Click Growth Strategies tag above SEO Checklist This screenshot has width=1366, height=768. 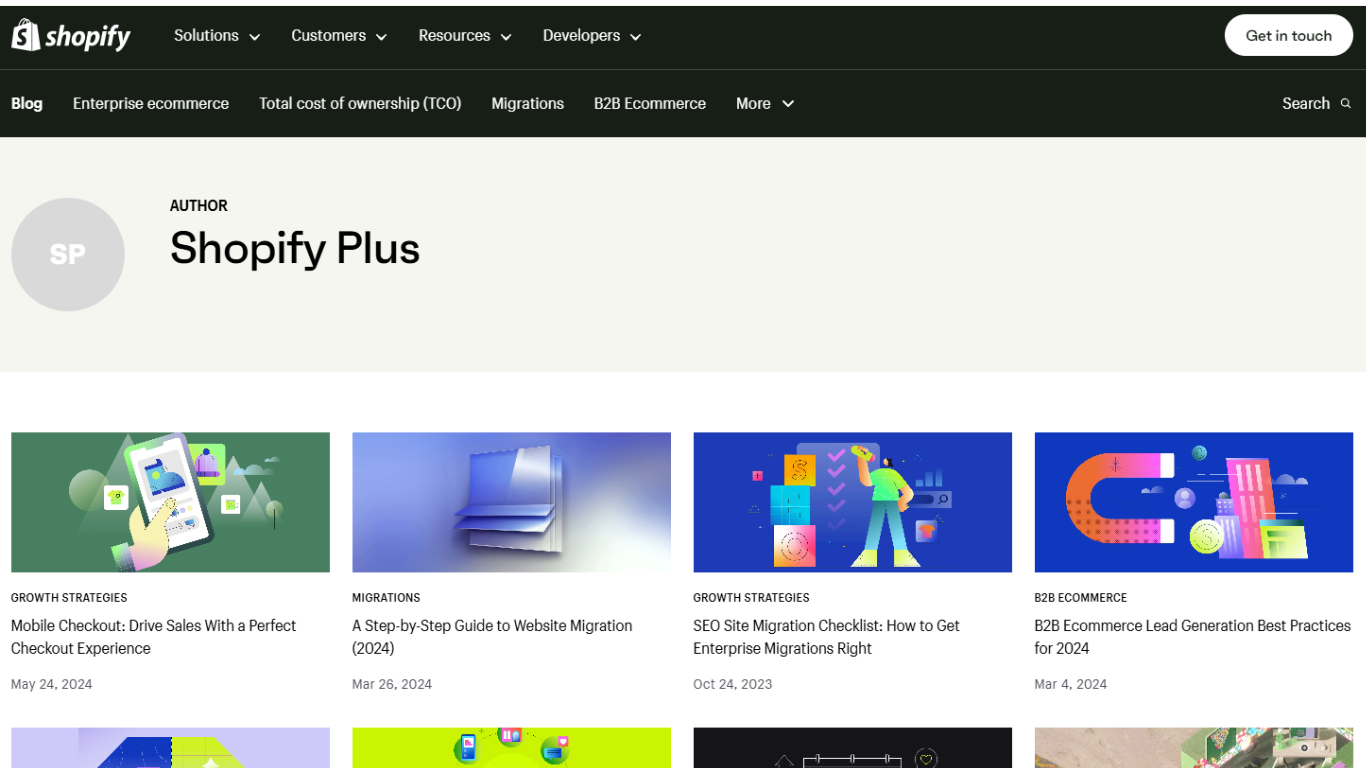point(751,598)
